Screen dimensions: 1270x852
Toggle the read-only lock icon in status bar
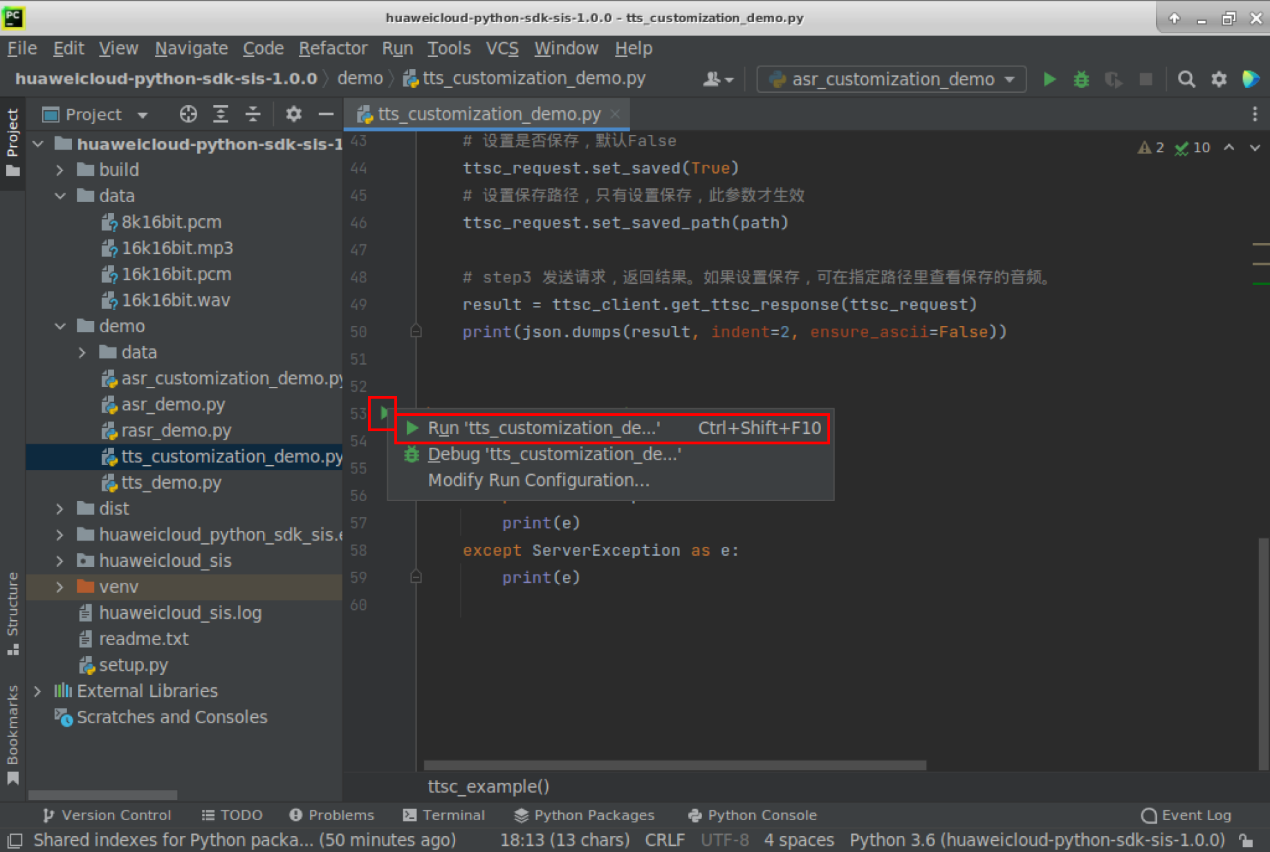pos(1246,840)
